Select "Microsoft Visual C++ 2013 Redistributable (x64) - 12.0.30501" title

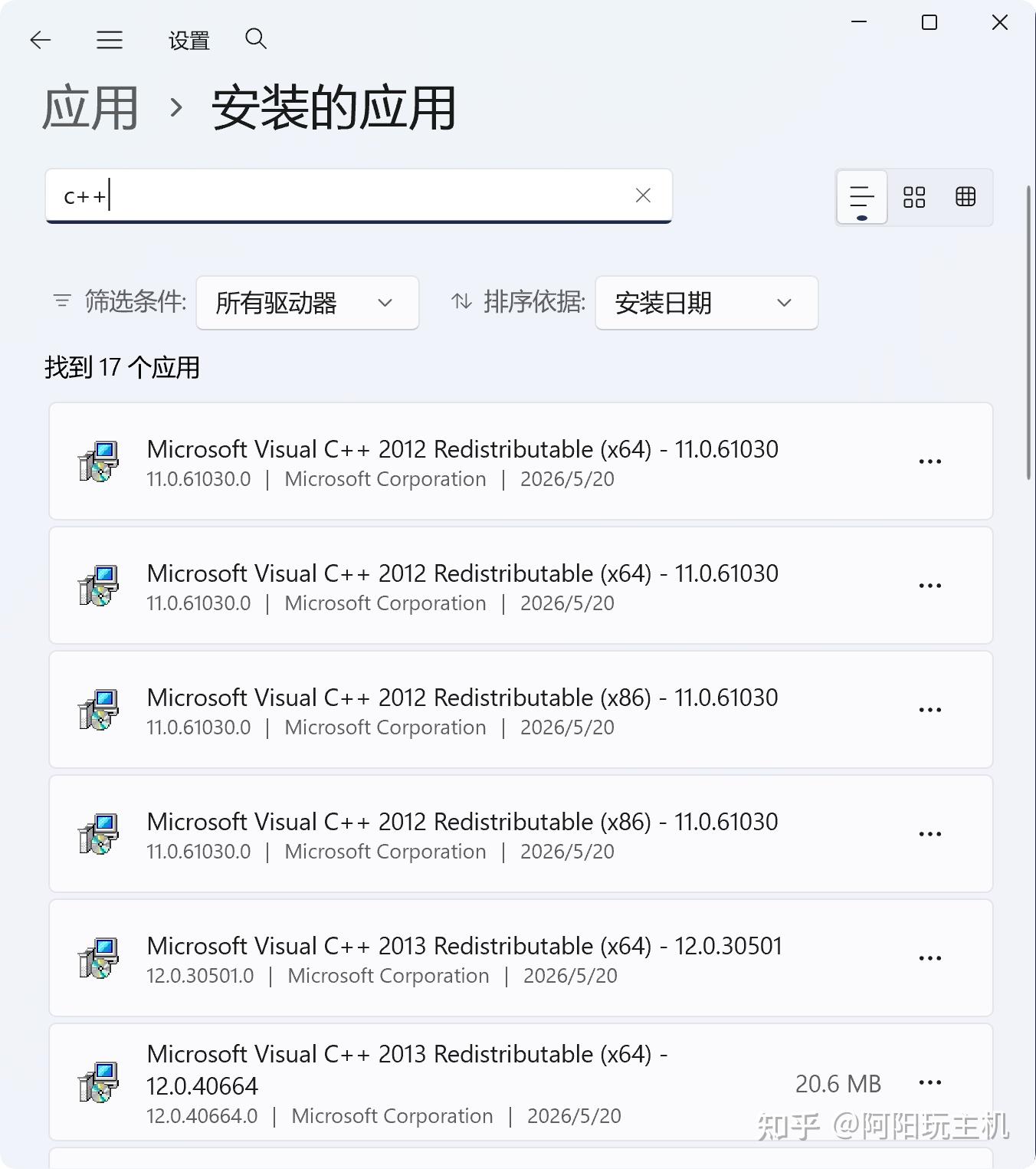tap(464, 946)
